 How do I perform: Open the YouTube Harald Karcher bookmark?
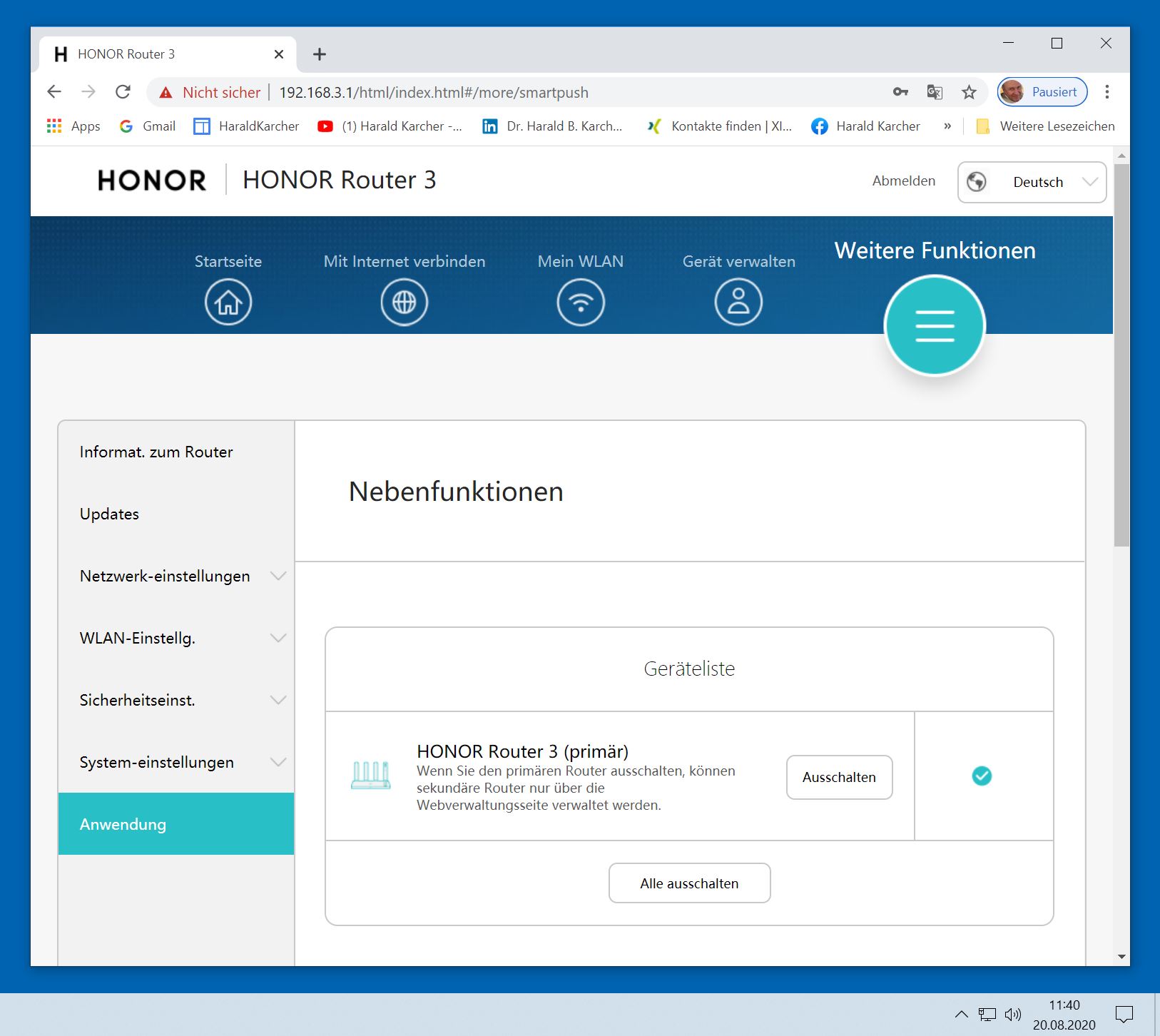pyautogui.click(x=390, y=126)
